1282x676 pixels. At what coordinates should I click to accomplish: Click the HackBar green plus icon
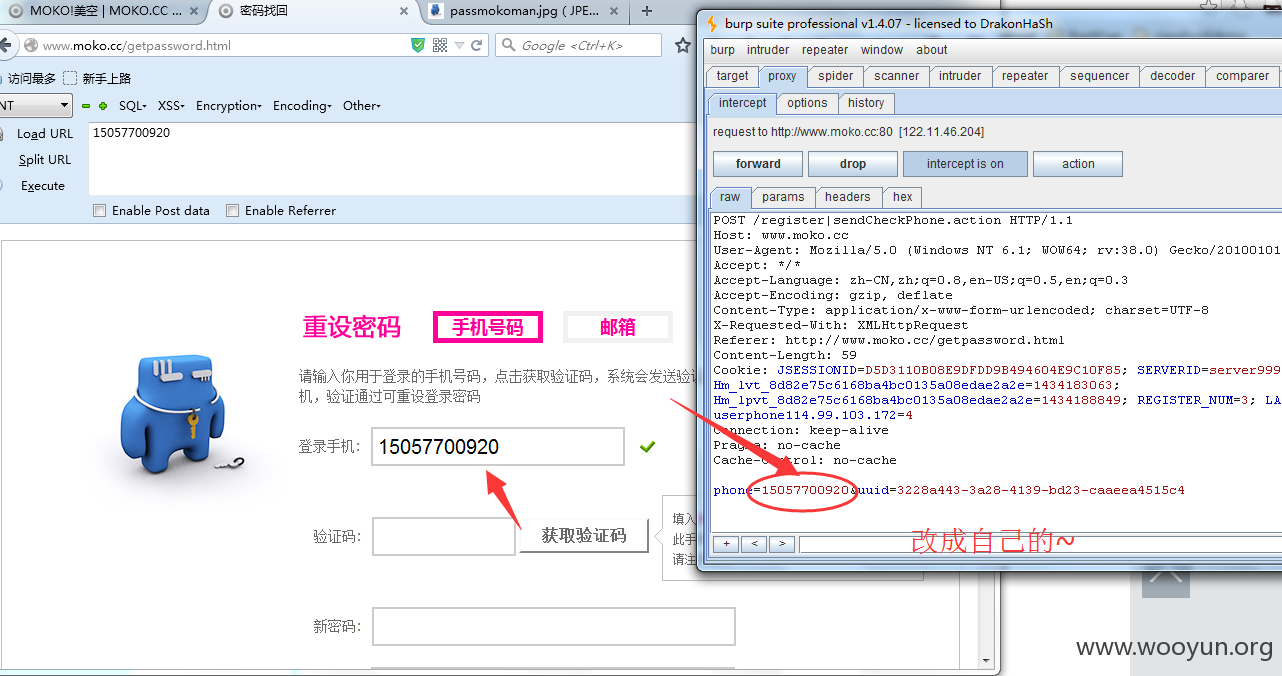point(102,106)
